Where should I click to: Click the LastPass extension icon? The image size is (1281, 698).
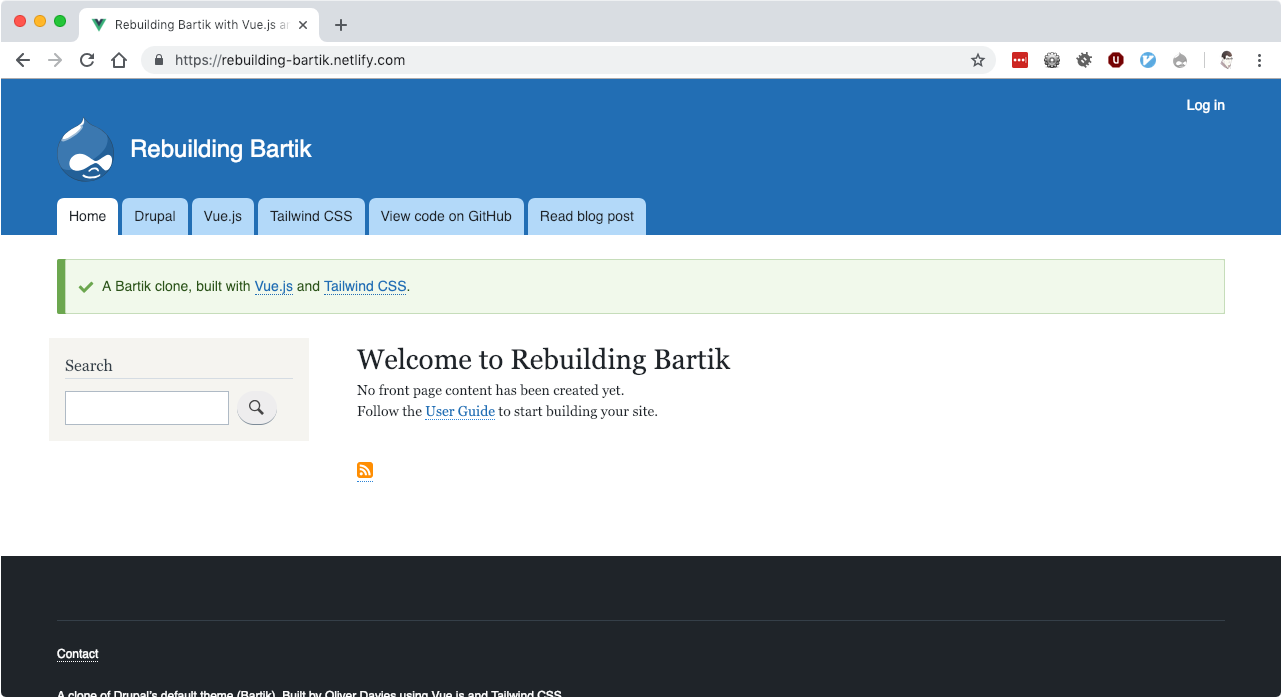[1020, 60]
